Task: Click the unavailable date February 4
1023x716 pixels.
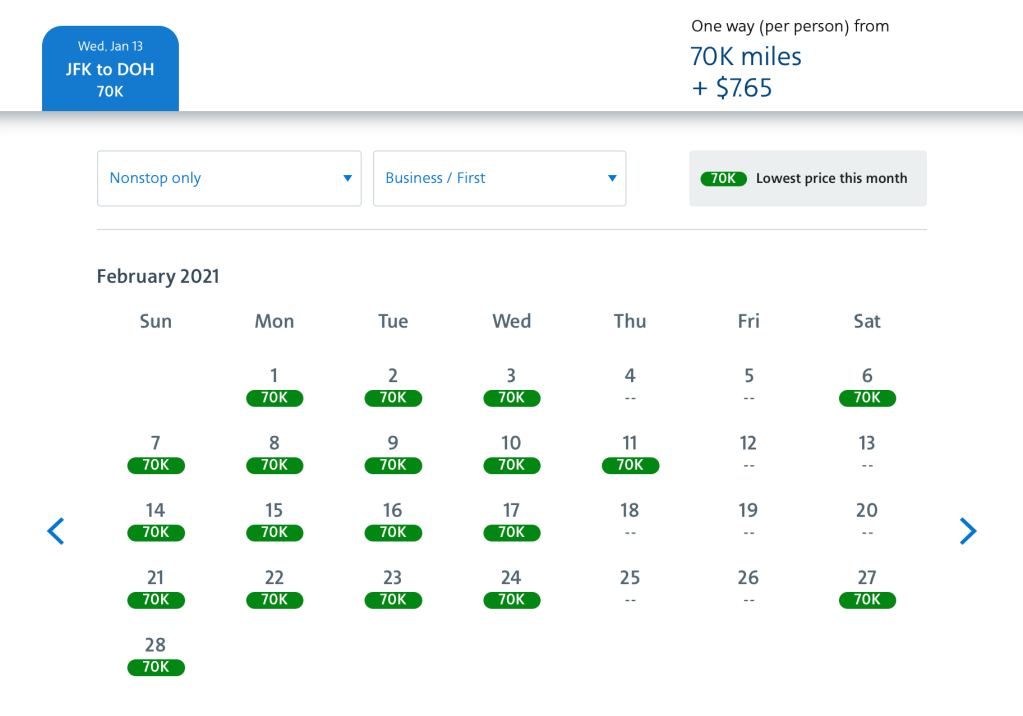Action: 630,386
